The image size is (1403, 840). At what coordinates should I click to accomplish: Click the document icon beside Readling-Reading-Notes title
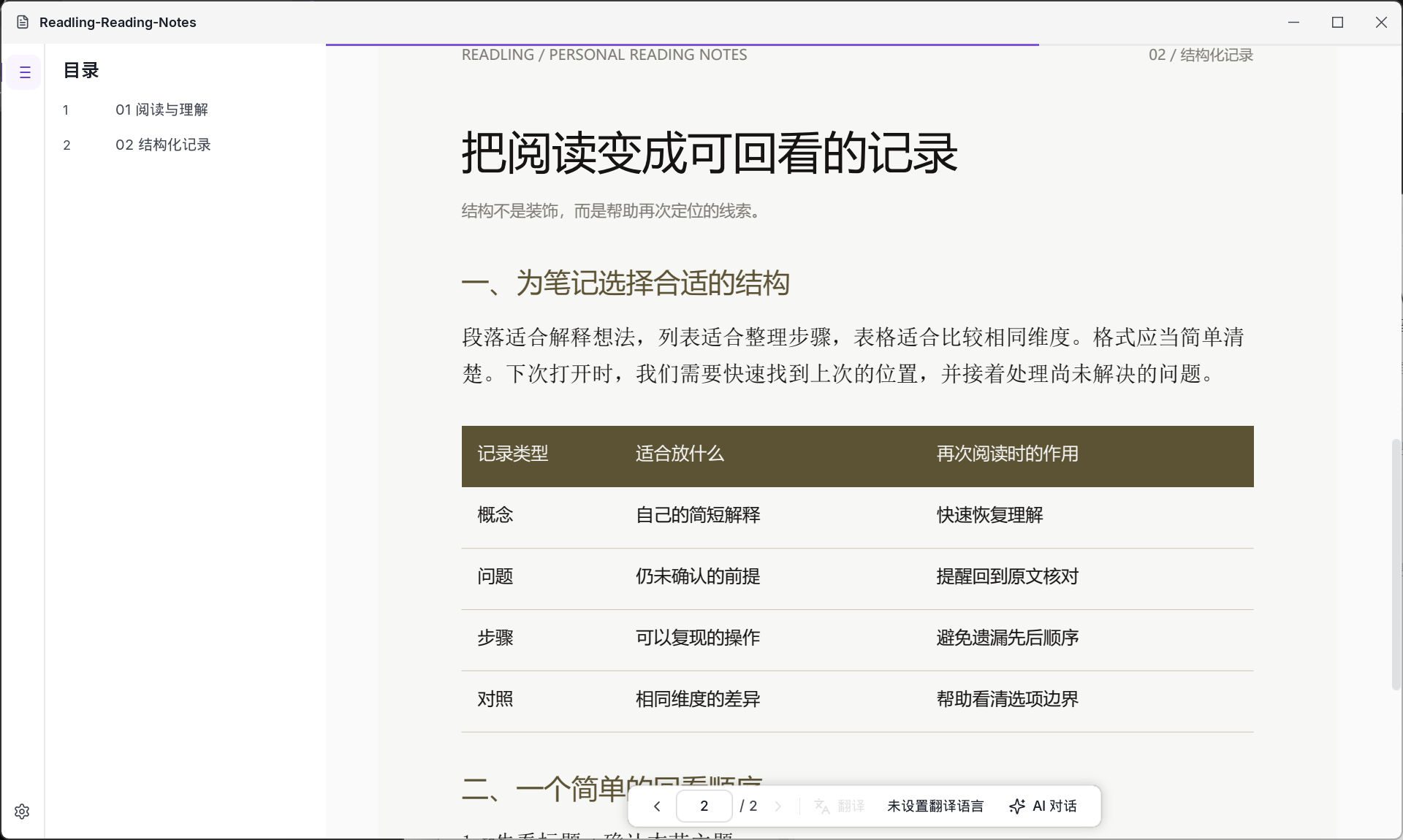coord(23,22)
